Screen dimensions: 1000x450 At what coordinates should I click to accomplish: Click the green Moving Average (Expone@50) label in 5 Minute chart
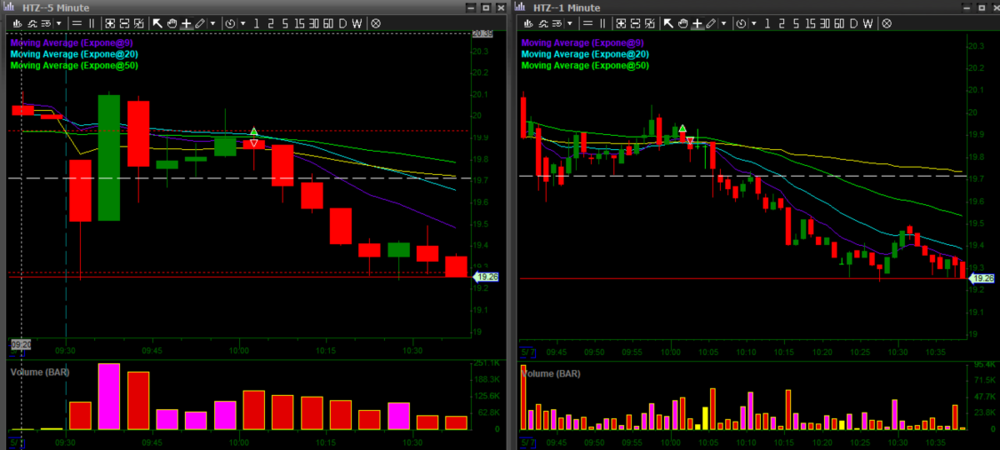[73, 65]
